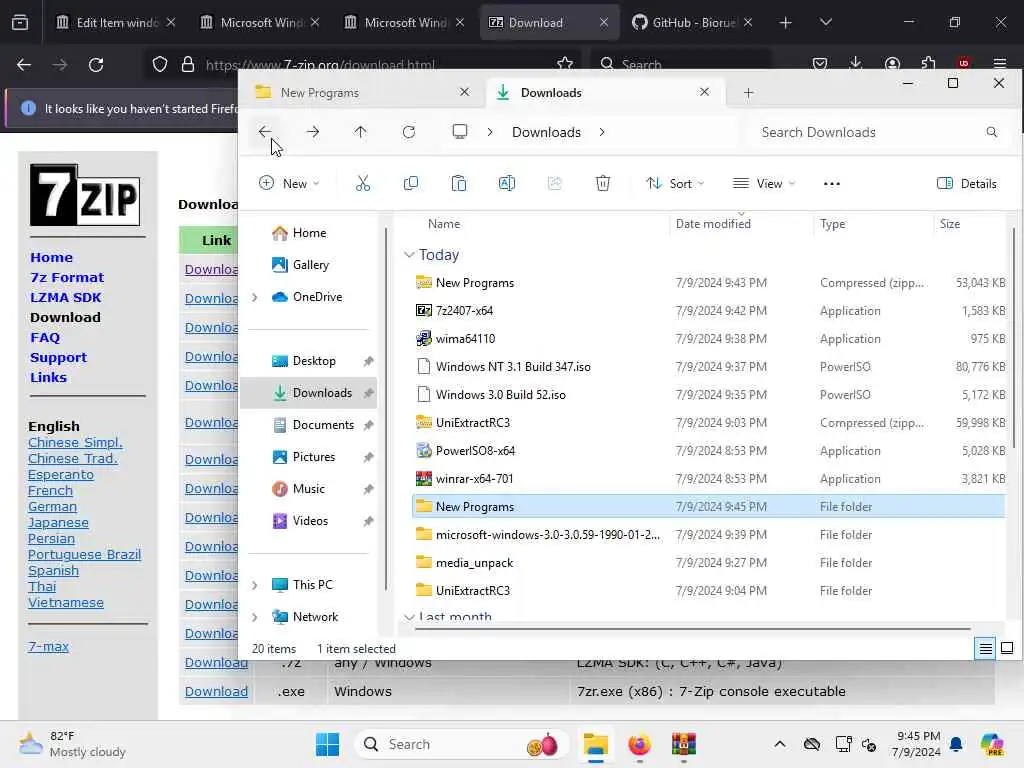Go back using Explorer back arrow
Viewport: 1024px width, 768px height.
pos(264,132)
